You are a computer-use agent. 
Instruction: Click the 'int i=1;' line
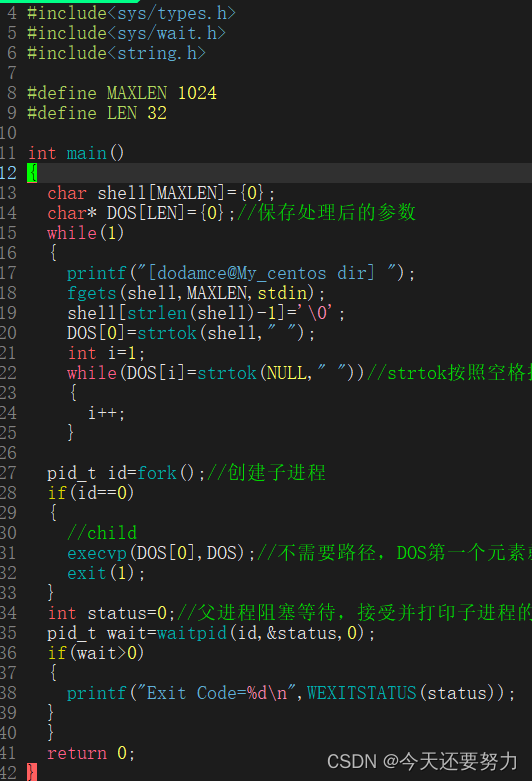(106, 353)
